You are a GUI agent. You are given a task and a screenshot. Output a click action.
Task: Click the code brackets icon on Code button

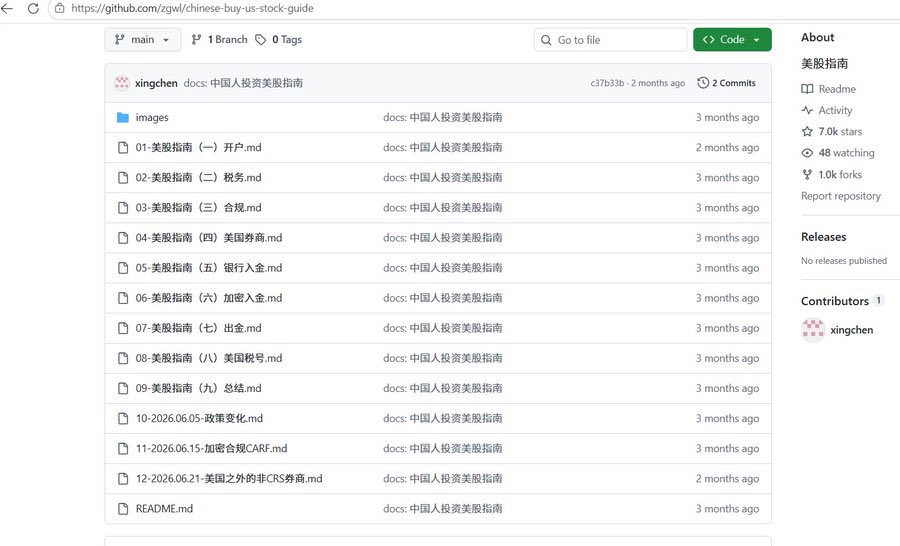tap(709, 40)
